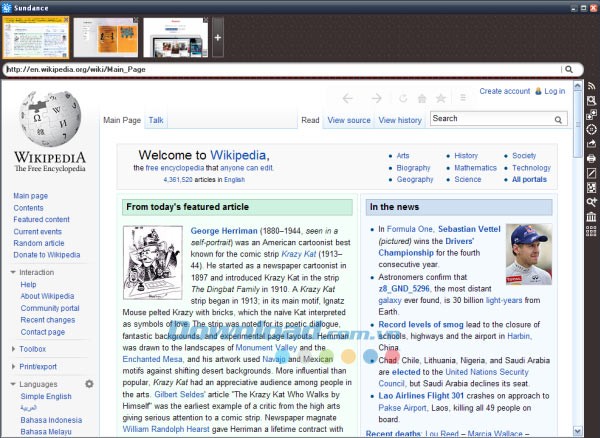Click the faded back arrow navigation icon
Screen dimensions: 600x438
[348, 99]
